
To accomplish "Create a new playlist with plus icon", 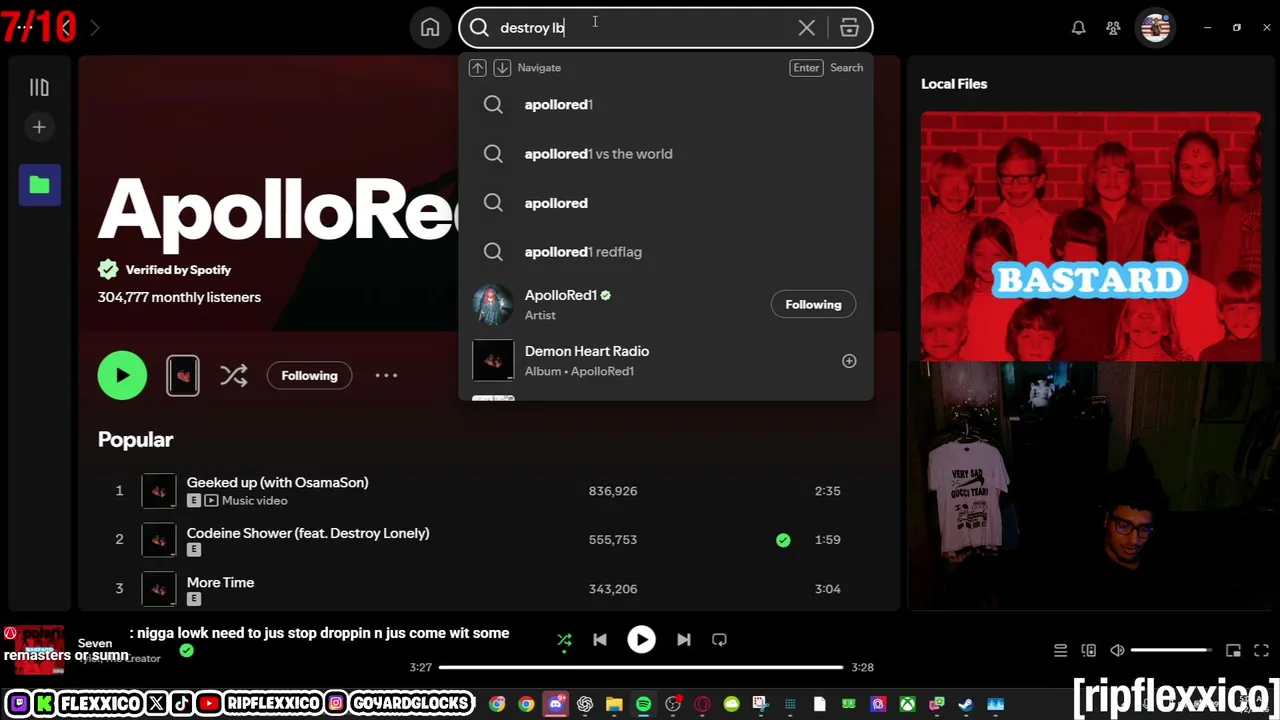I will (x=39, y=127).
